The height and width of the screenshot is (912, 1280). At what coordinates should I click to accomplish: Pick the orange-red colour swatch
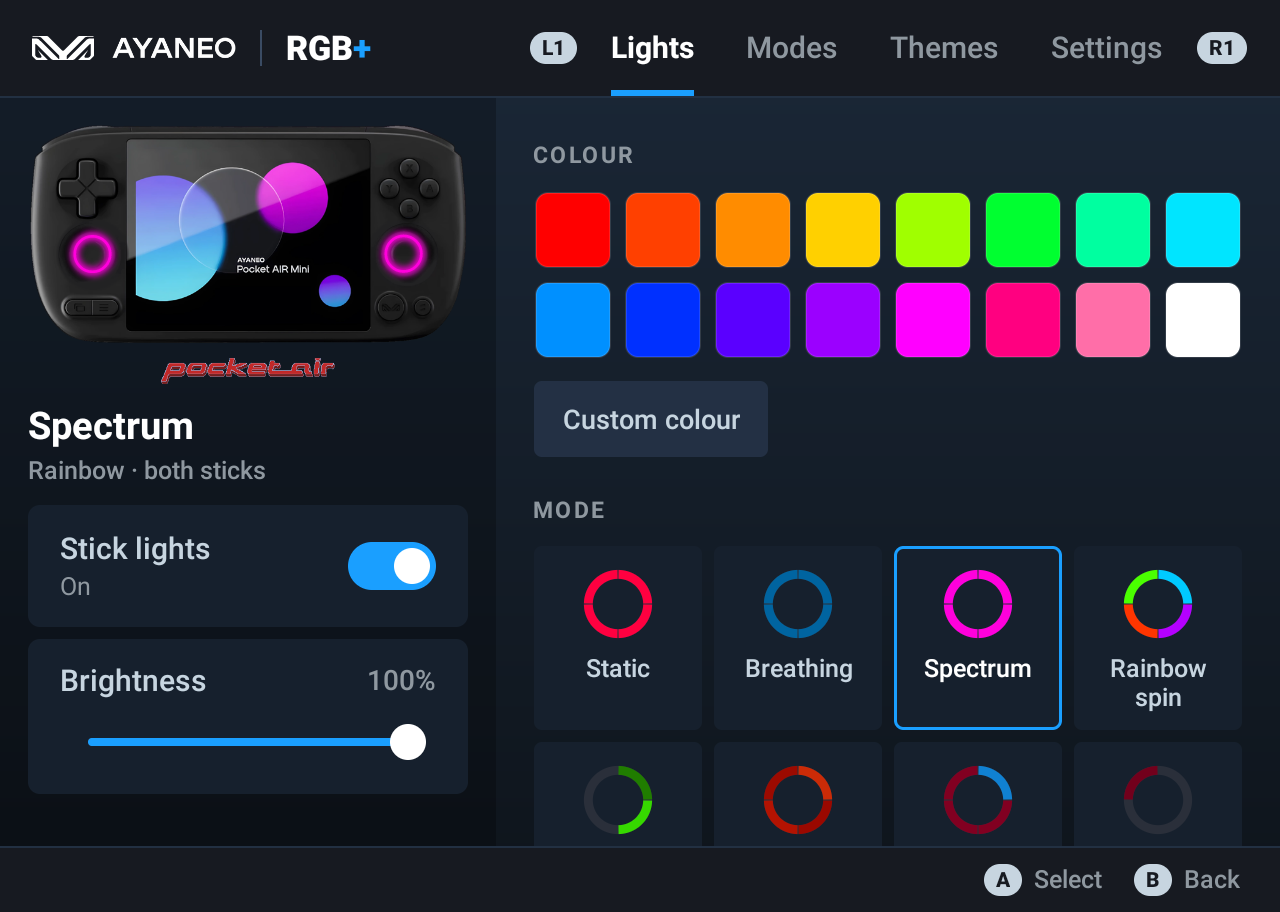(x=663, y=230)
